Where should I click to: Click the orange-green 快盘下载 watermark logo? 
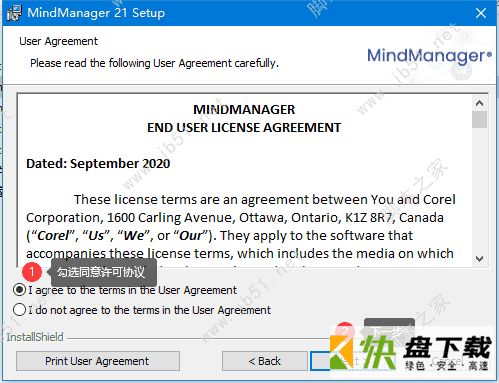coord(413,353)
